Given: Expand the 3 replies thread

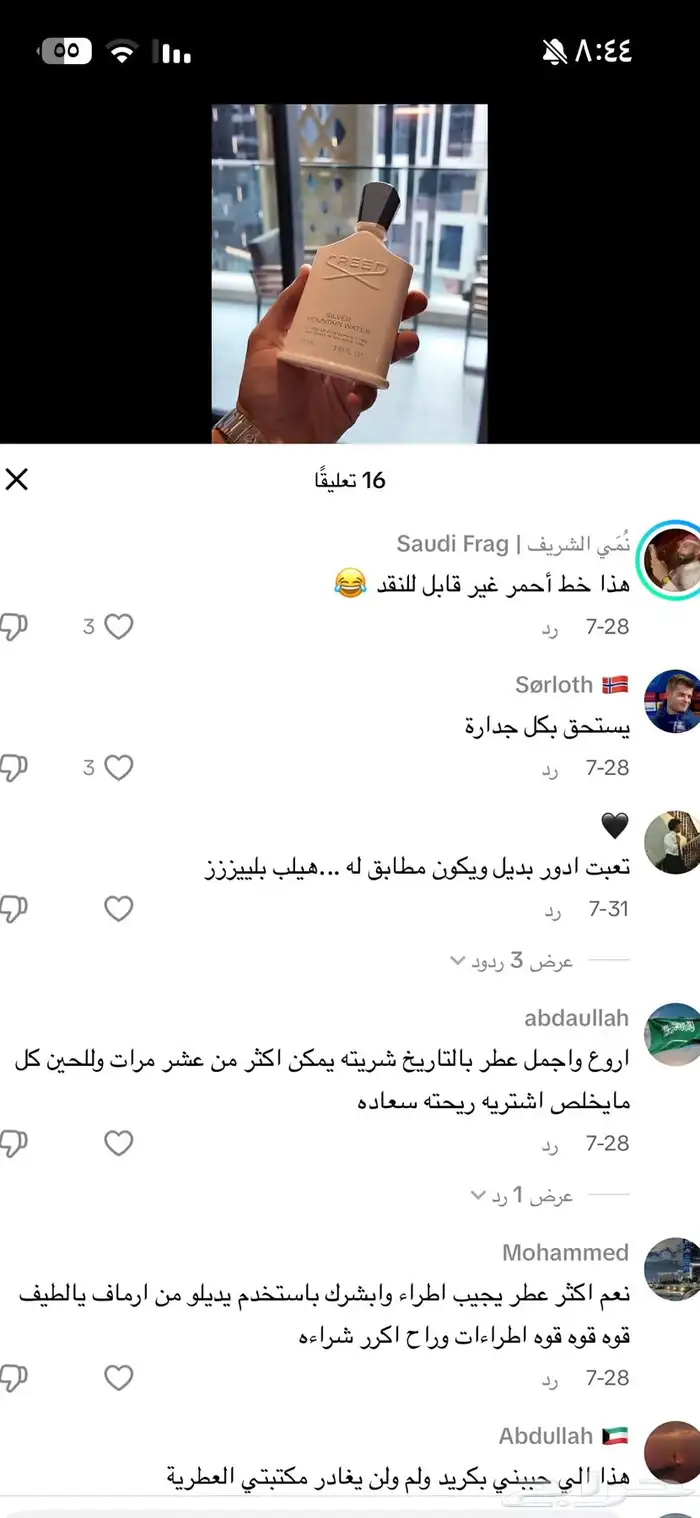Looking at the screenshot, I should click(x=511, y=961).
